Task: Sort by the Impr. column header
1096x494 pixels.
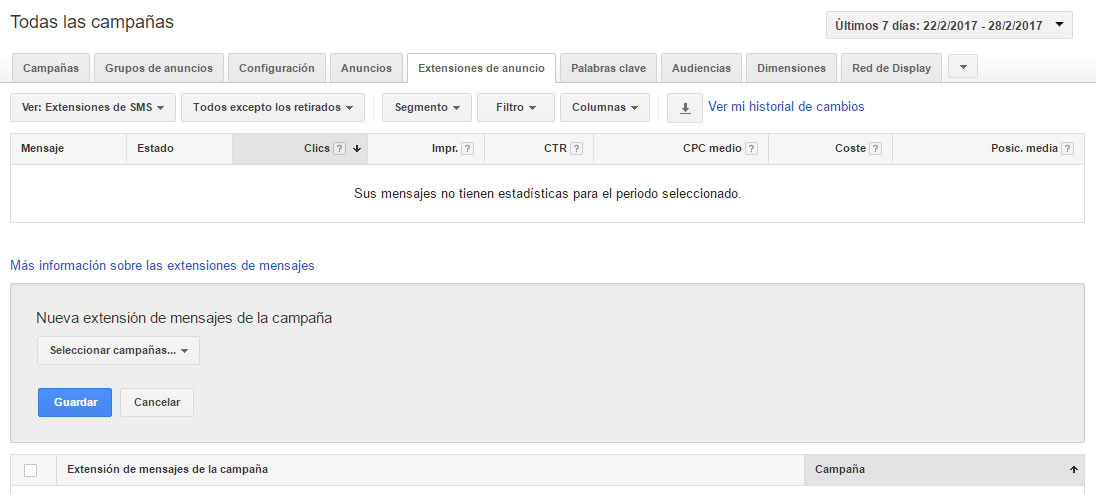Action: [426, 149]
